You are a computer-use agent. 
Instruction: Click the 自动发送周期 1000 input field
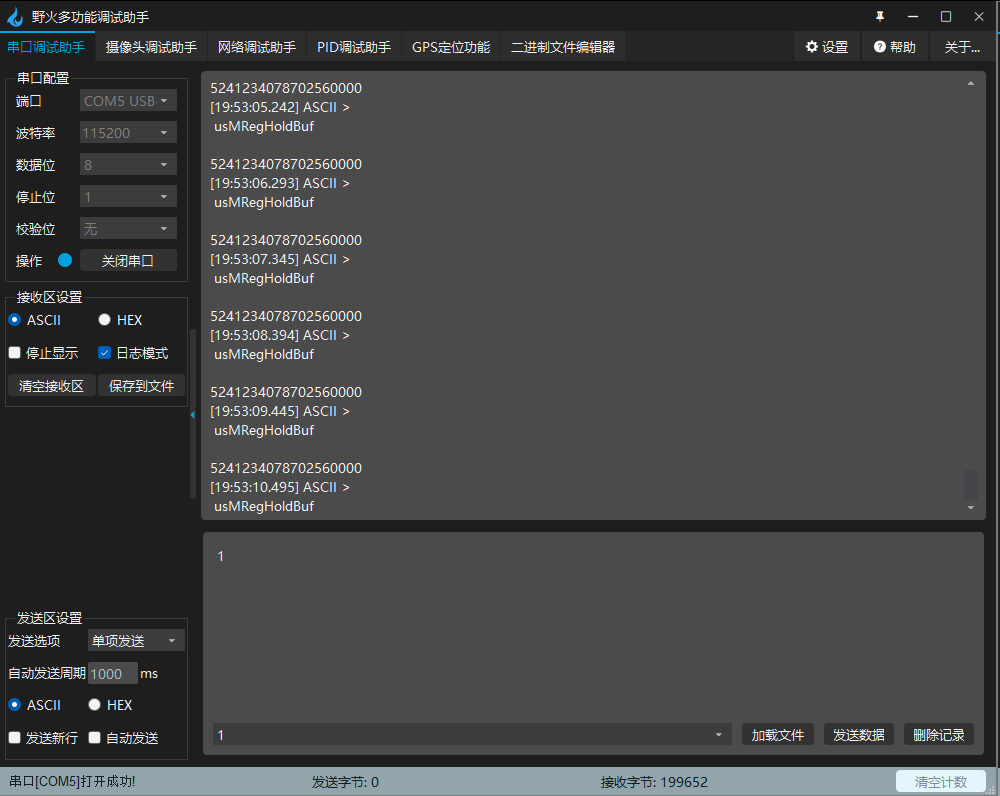pyautogui.click(x=112, y=674)
